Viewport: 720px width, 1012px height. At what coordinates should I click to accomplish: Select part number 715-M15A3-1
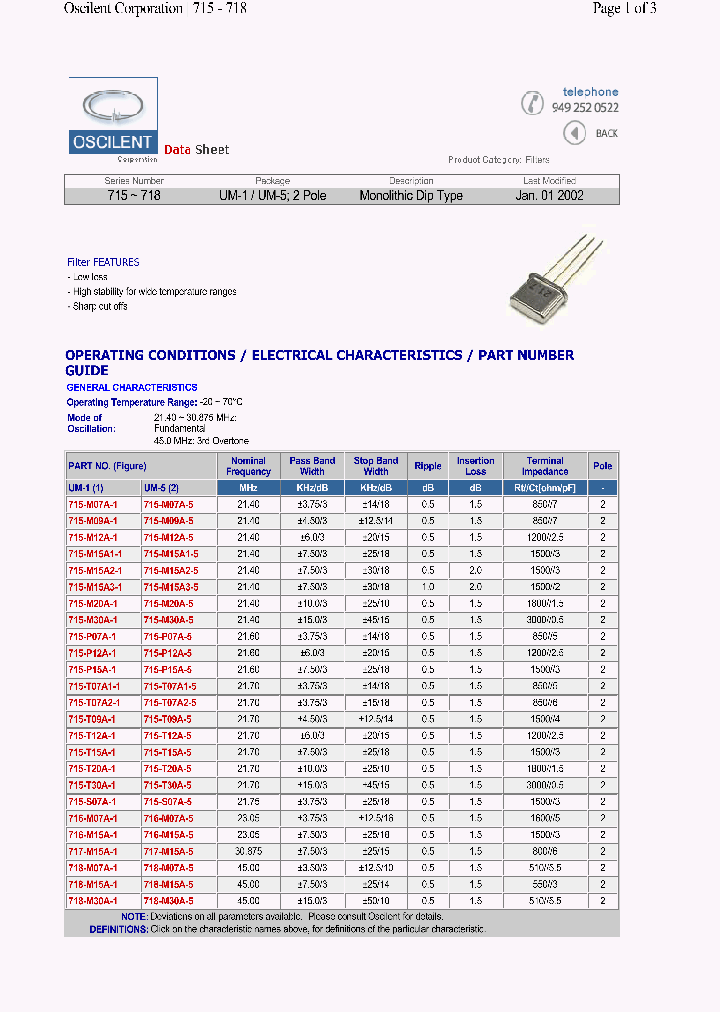pyautogui.click(x=95, y=587)
